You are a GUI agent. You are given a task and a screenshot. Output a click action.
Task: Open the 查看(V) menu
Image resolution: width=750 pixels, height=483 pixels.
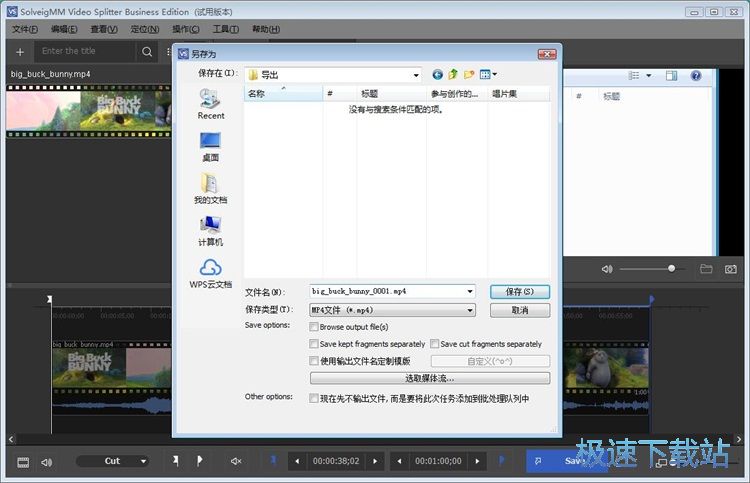(104, 29)
